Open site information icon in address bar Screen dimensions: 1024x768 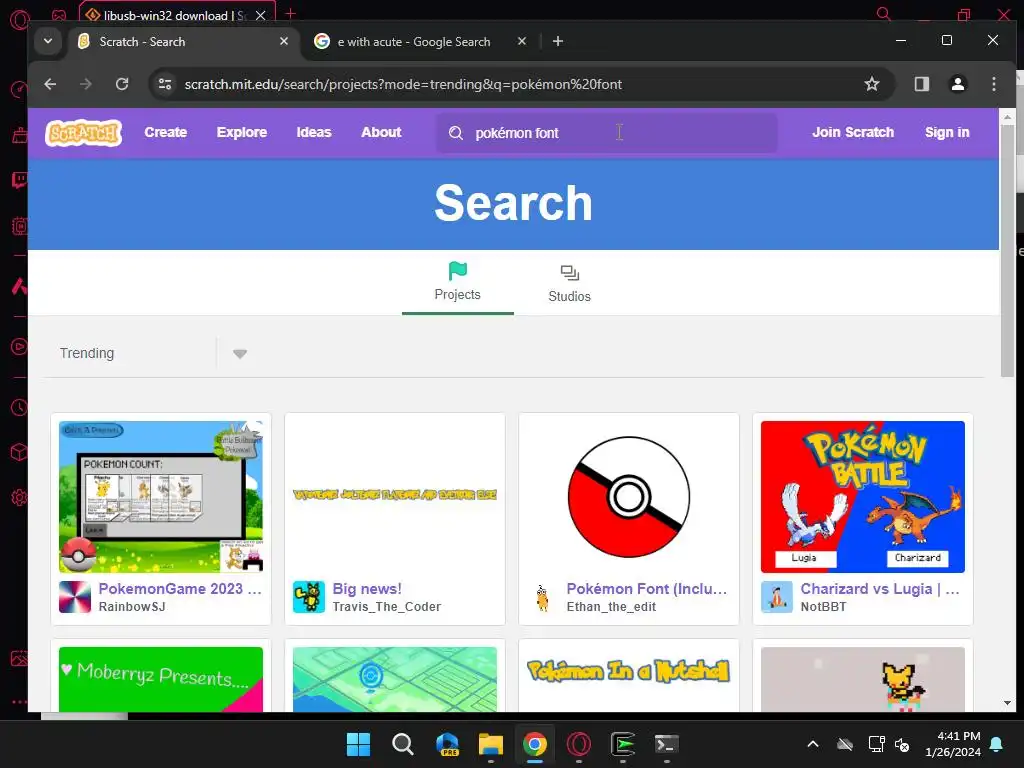tap(165, 84)
